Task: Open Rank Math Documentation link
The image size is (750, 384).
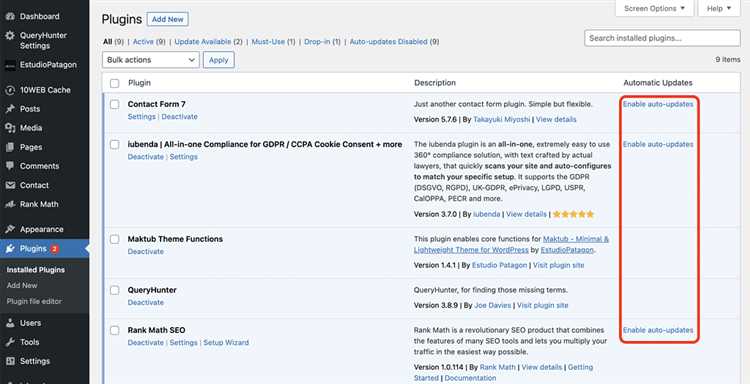Action: [x=470, y=378]
